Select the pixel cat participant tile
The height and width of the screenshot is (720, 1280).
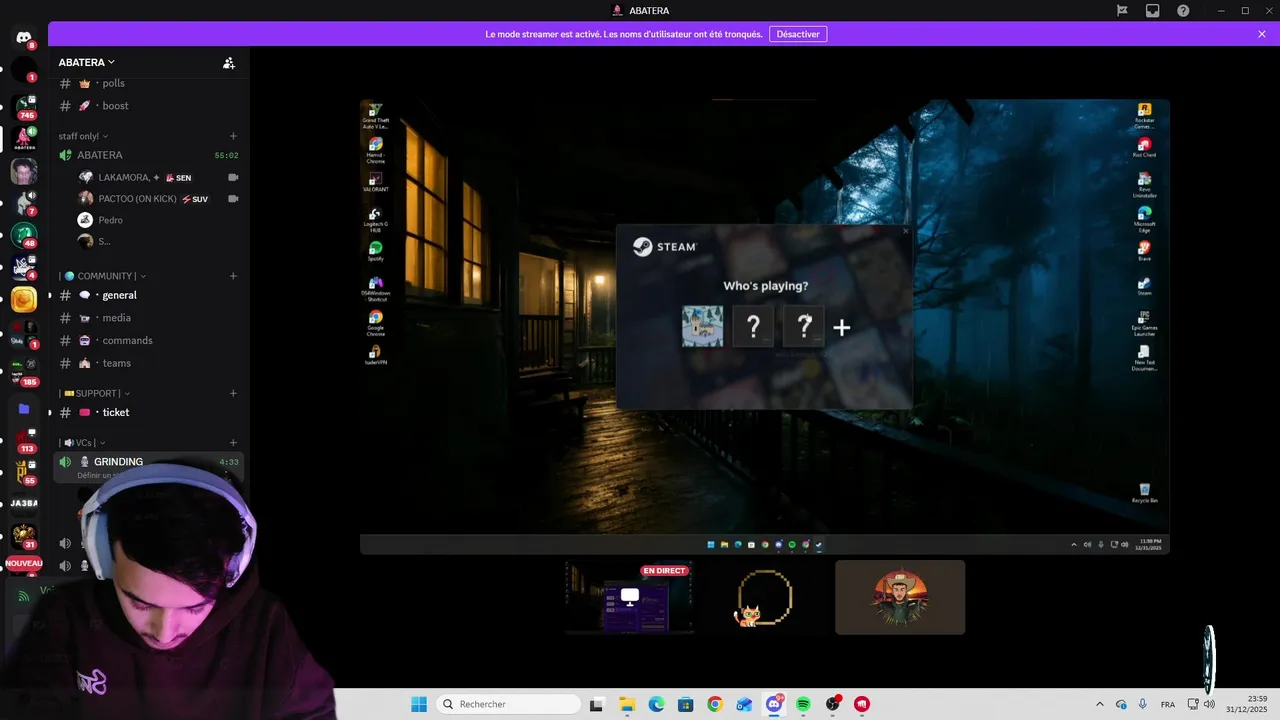coord(765,597)
